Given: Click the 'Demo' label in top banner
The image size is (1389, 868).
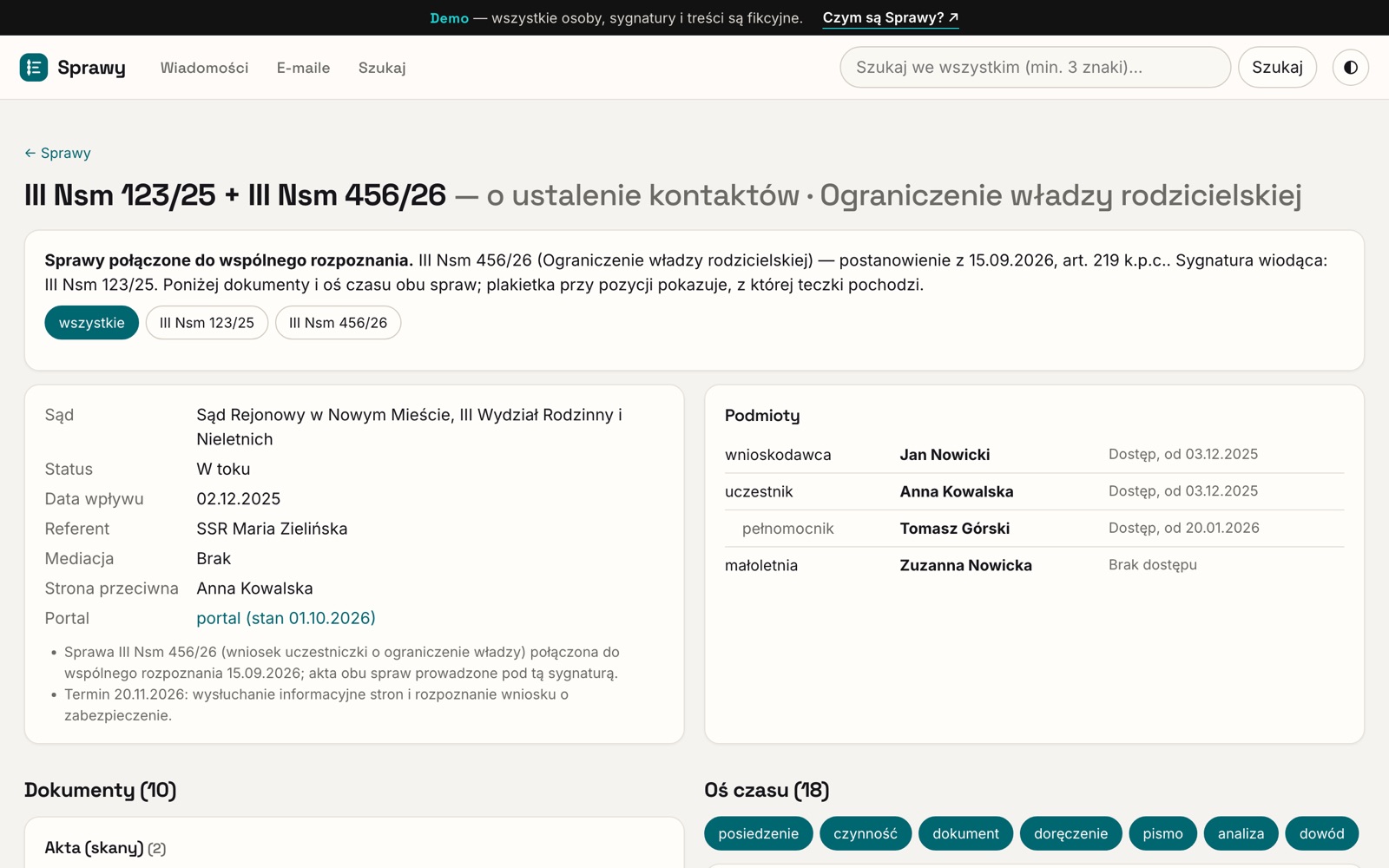Looking at the screenshot, I should 449,18.
